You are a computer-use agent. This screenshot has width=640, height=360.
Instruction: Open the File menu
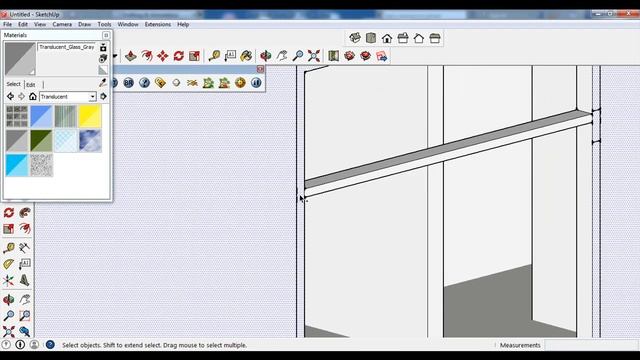[7, 24]
